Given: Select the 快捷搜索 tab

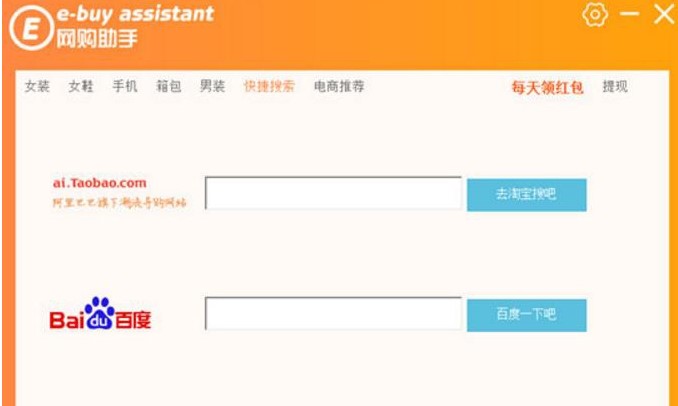Looking at the screenshot, I should [x=269, y=87].
